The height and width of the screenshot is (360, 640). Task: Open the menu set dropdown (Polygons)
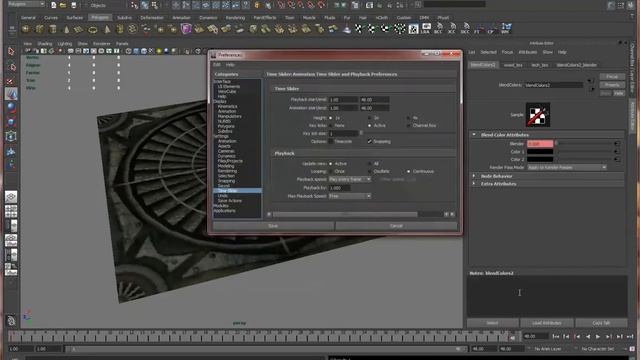[25, 4]
